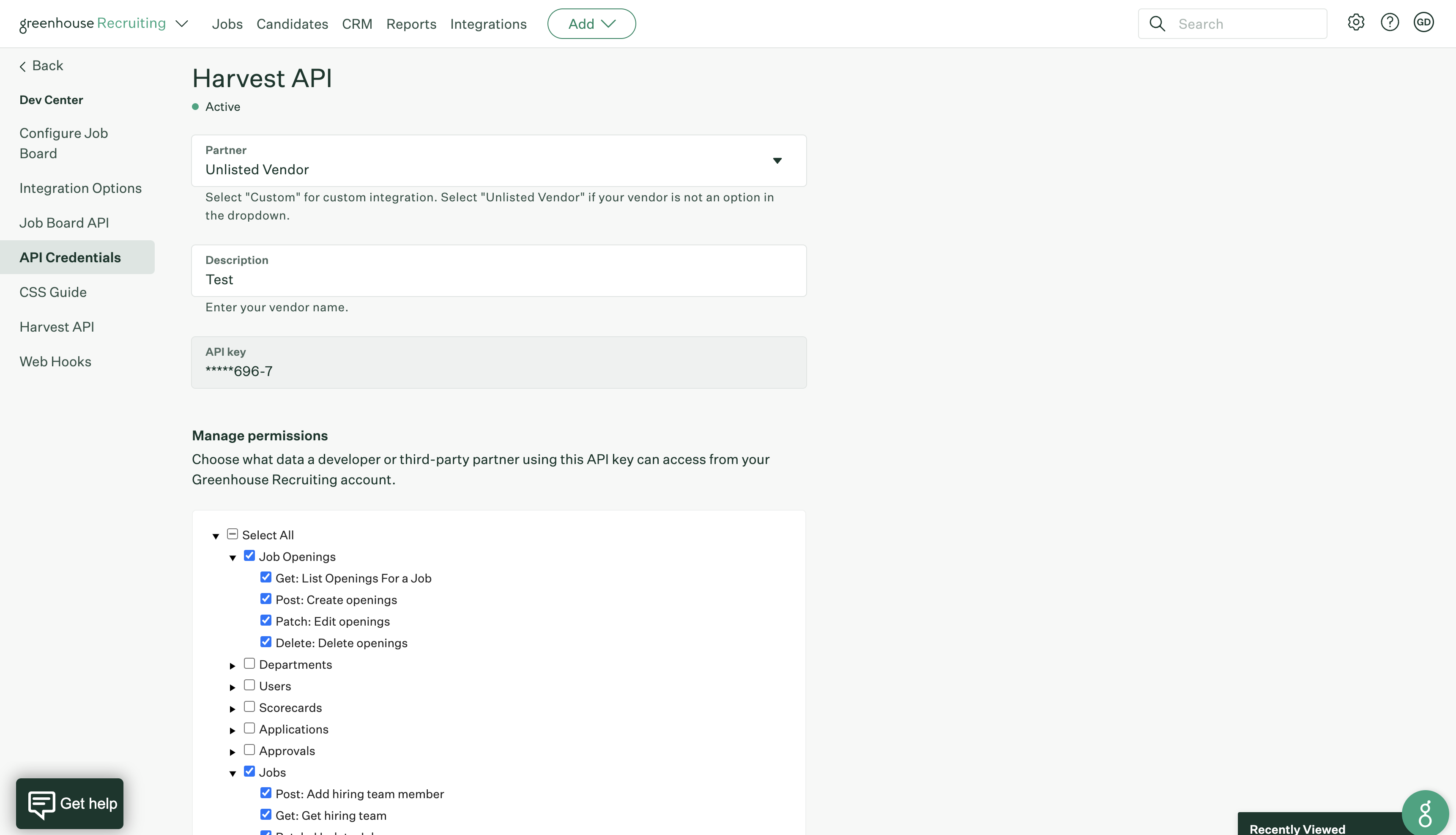Check the Users checkbox
1456x835 pixels.
(249, 685)
